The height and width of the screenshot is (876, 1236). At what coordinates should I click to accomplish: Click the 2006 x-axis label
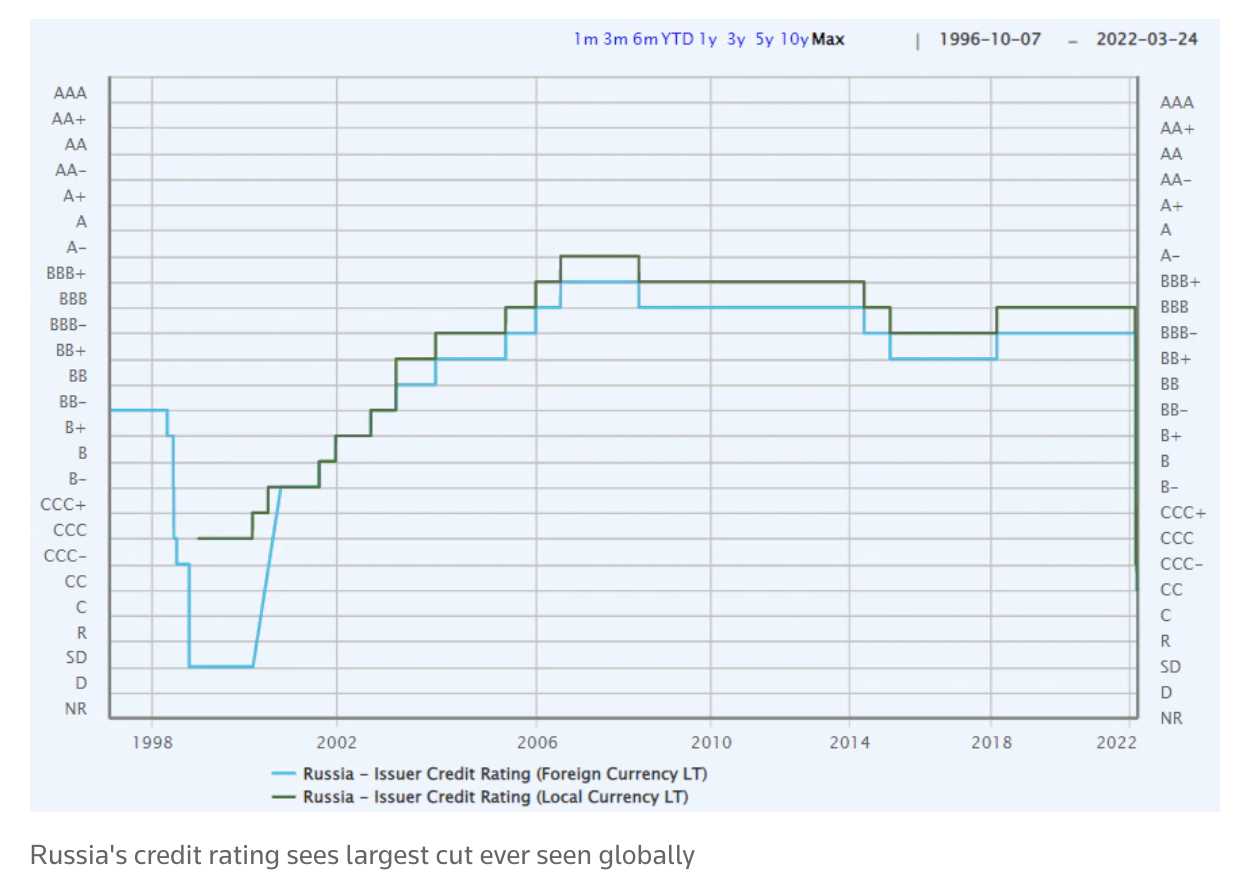click(536, 742)
